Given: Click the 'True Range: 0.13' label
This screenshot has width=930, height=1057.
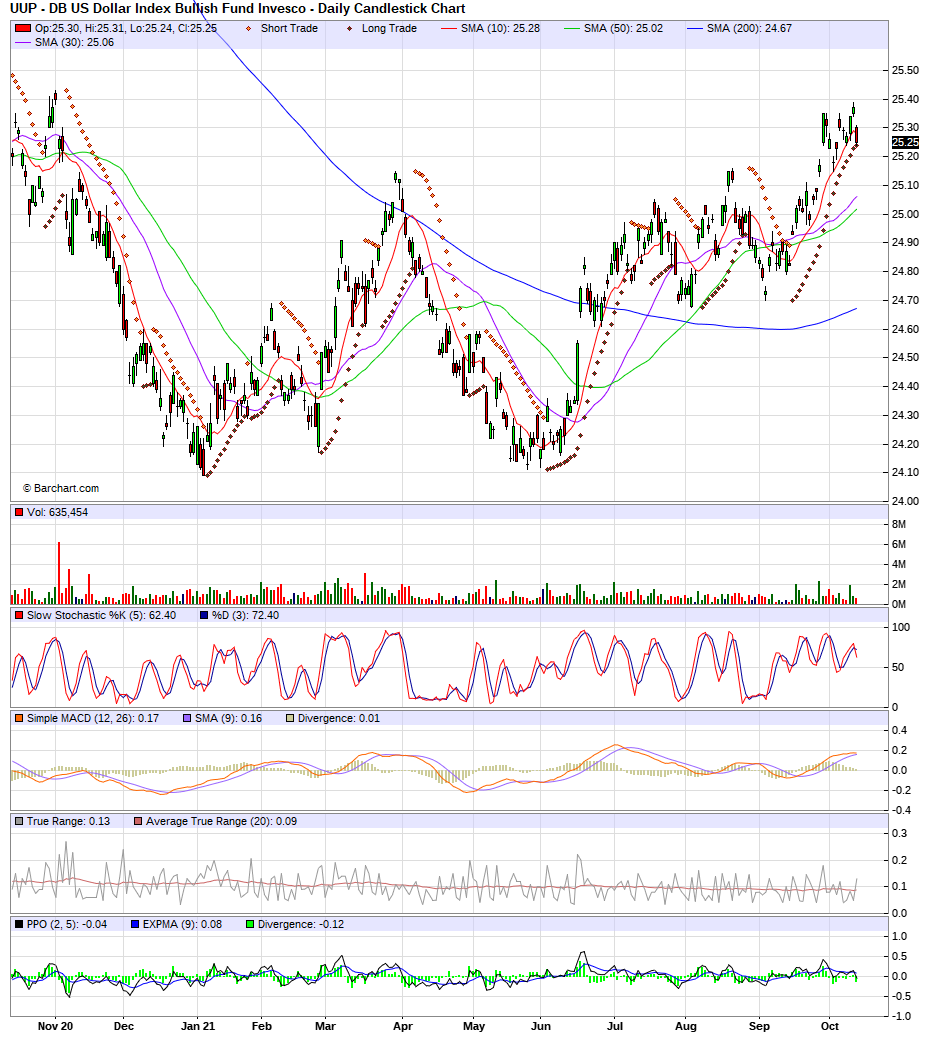Looking at the screenshot, I should pyautogui.click(x=68, y=822).
